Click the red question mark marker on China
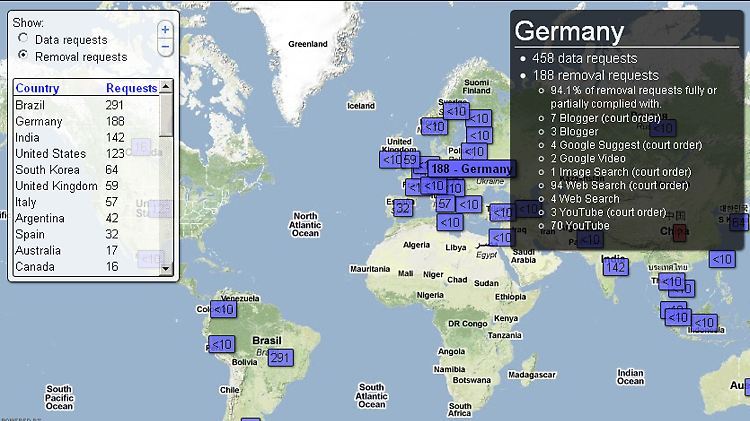Image resolution: width=750 pixels, height=421 pixels. tap(680, 234)
